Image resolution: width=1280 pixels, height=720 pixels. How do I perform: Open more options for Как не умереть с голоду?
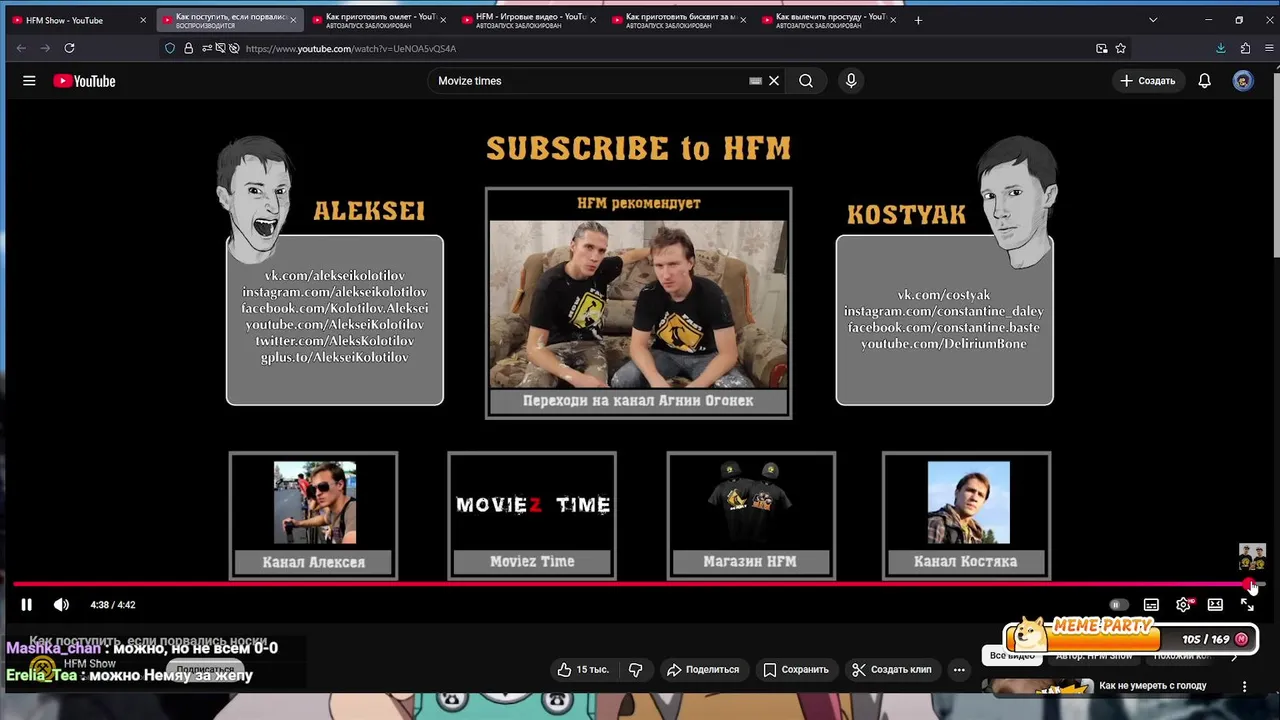(x=1245, y=687)
